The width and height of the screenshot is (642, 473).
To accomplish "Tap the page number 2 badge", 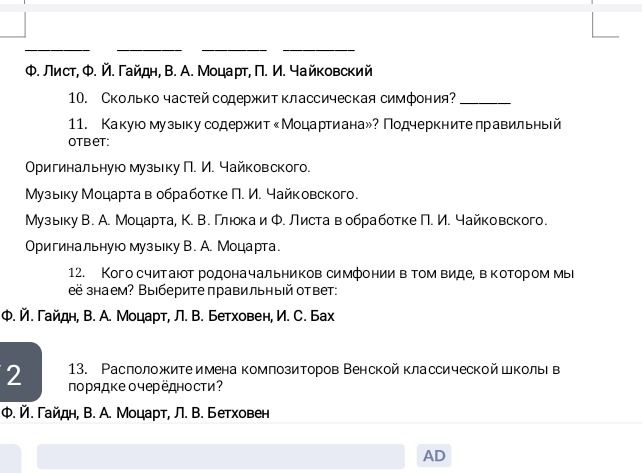I will coord(20,372).
